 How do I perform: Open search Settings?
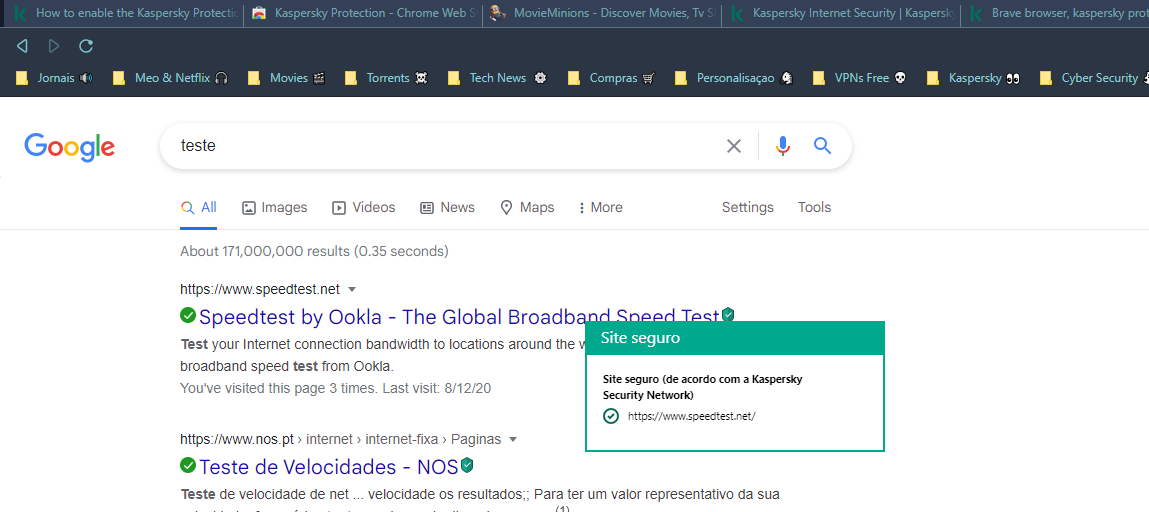(x=747, y=207)
